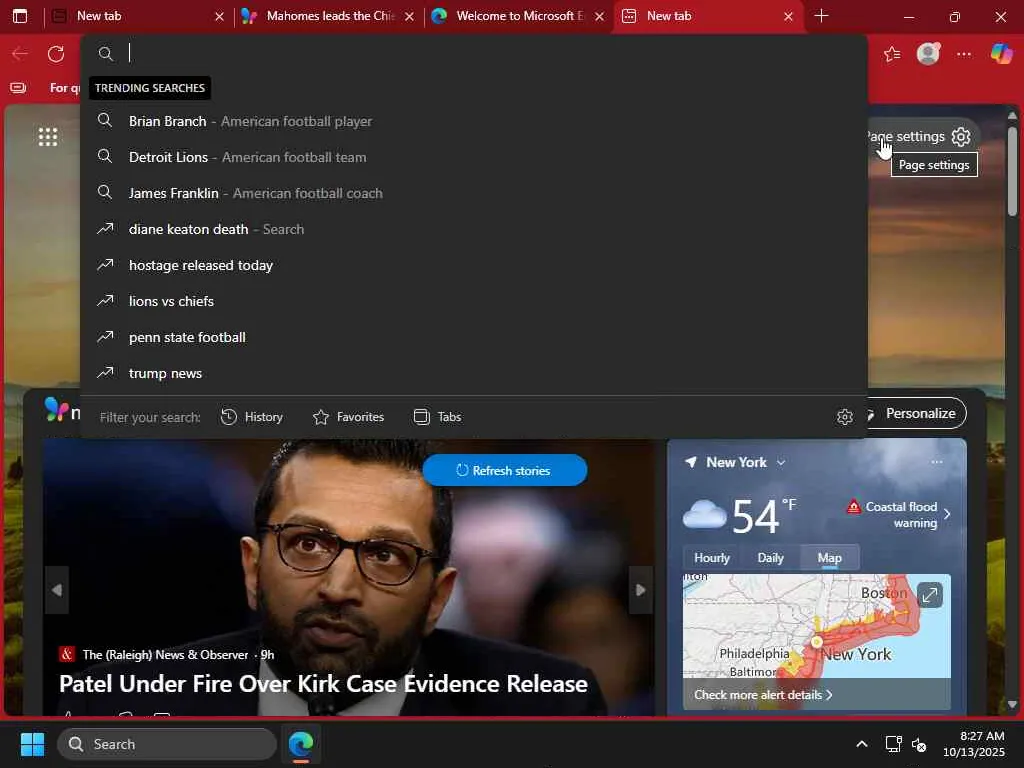This screenshot has width=1024, height=768.
Task: Go to next news story arrow
Action: pyautogui.click(x=641, y=590)
